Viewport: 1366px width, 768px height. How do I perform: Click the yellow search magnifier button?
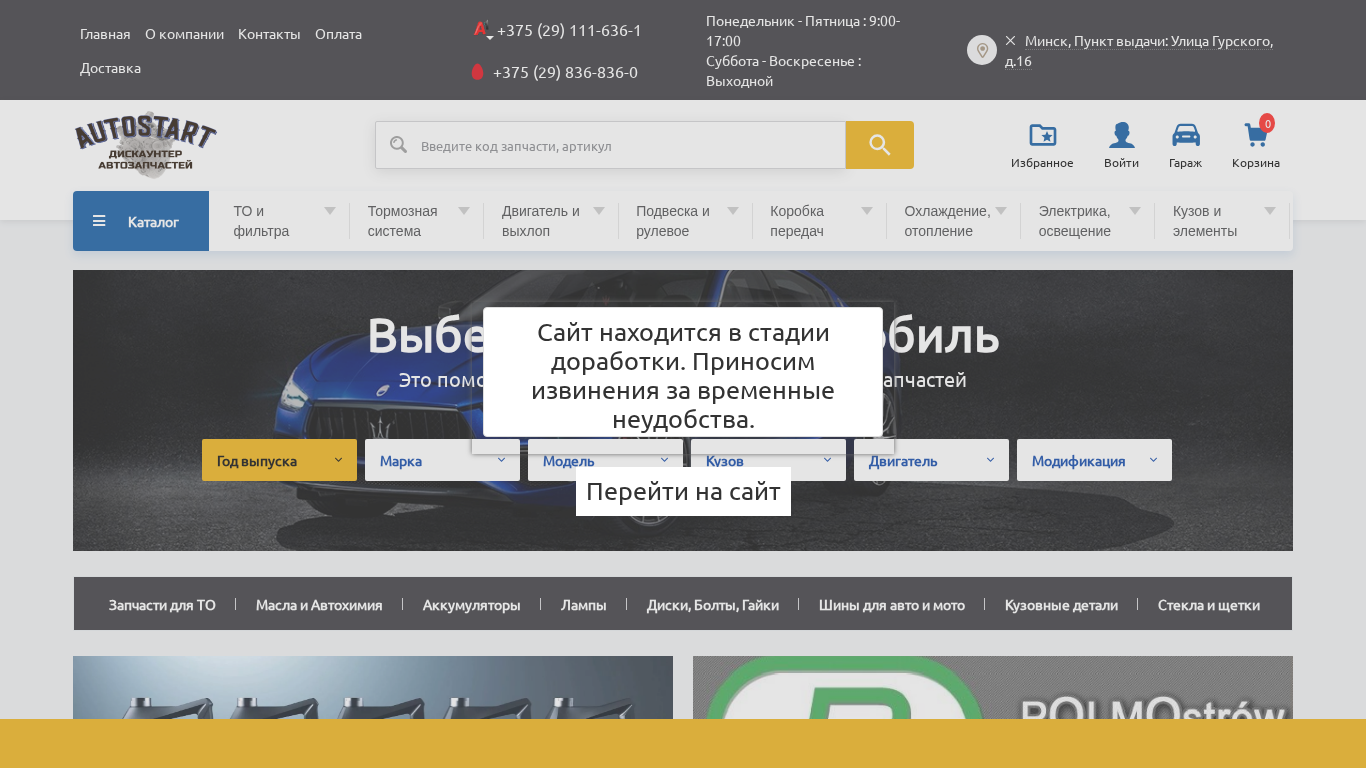pyautogui.click(x=879, y=145)
